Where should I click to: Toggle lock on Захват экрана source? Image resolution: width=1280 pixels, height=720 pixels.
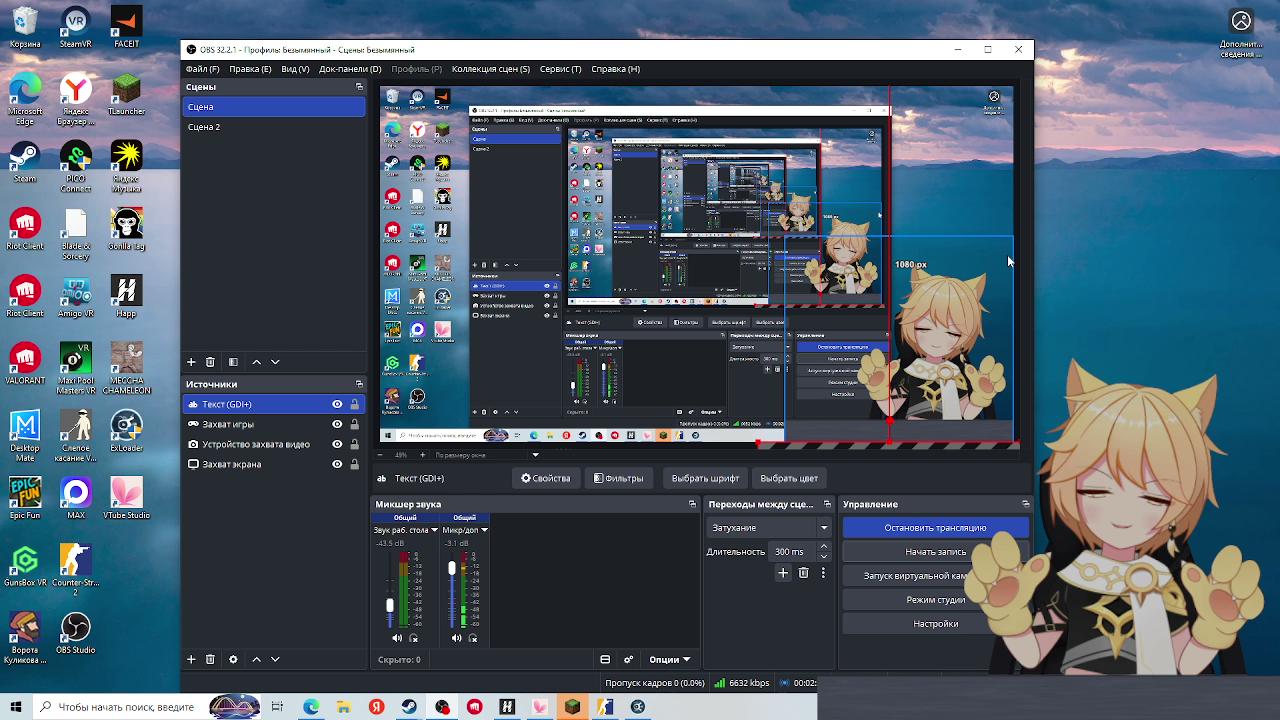[354, 464]
